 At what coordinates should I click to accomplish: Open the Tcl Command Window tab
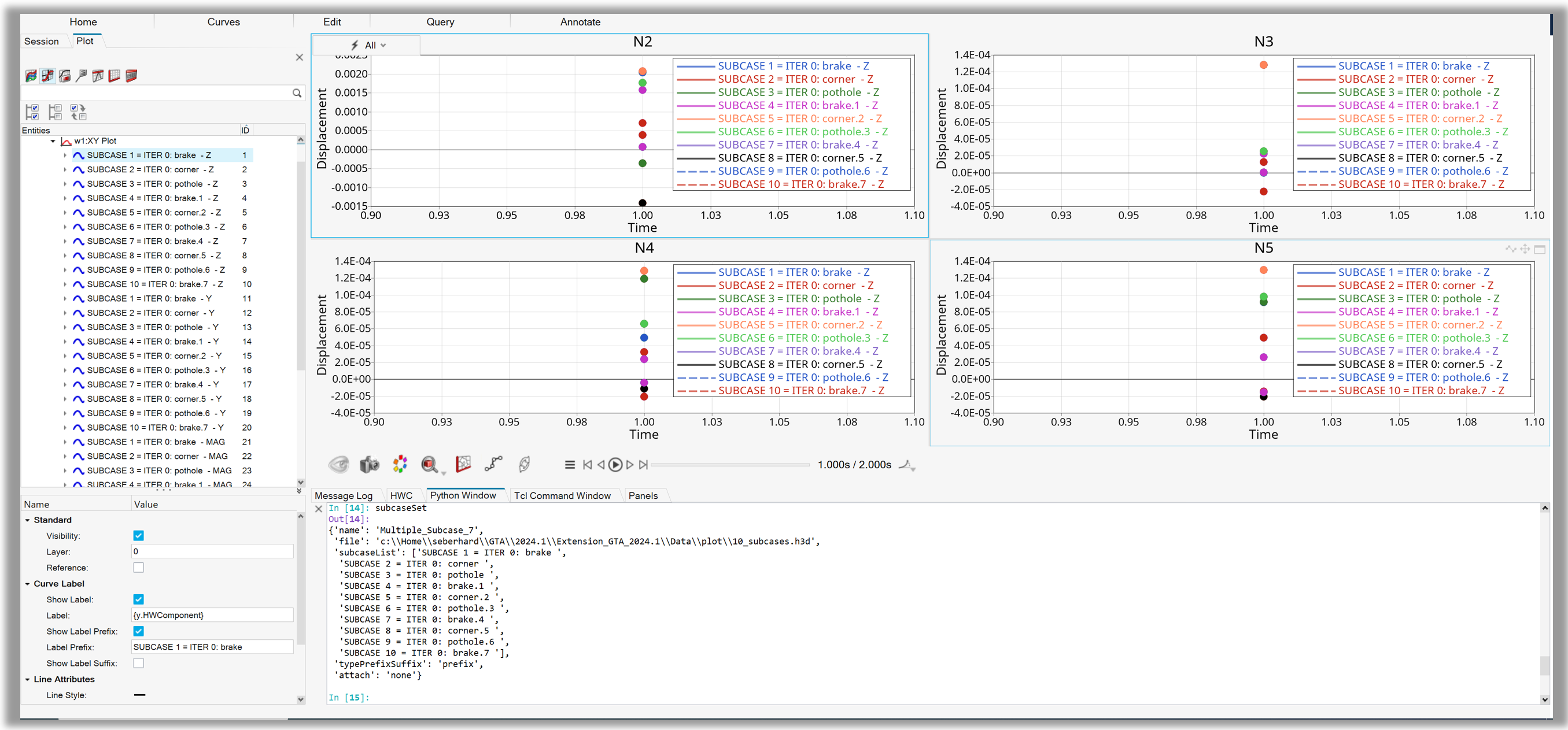click(x=562, y=495)
